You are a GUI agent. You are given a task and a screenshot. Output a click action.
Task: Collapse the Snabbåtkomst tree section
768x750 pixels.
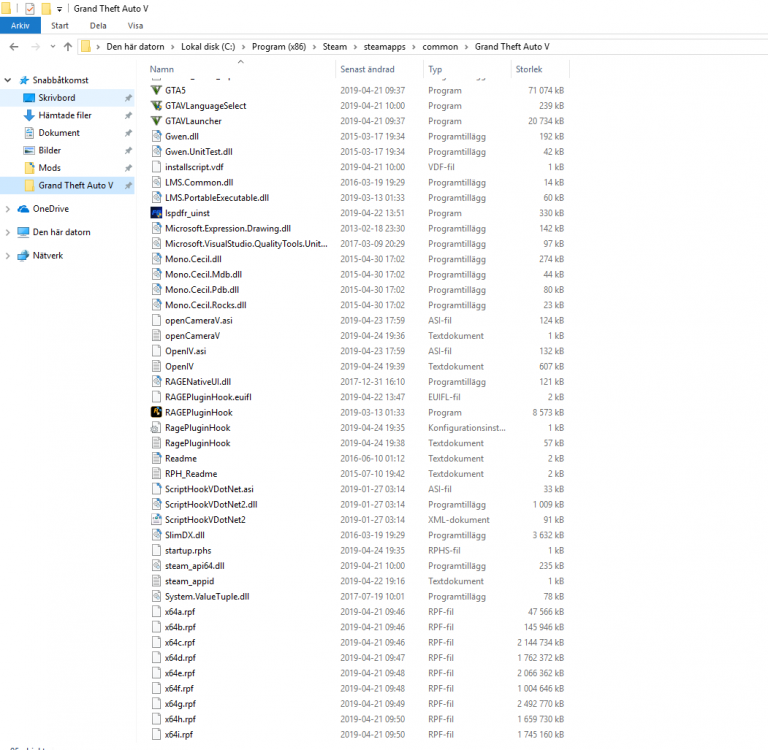click(8, 80)
